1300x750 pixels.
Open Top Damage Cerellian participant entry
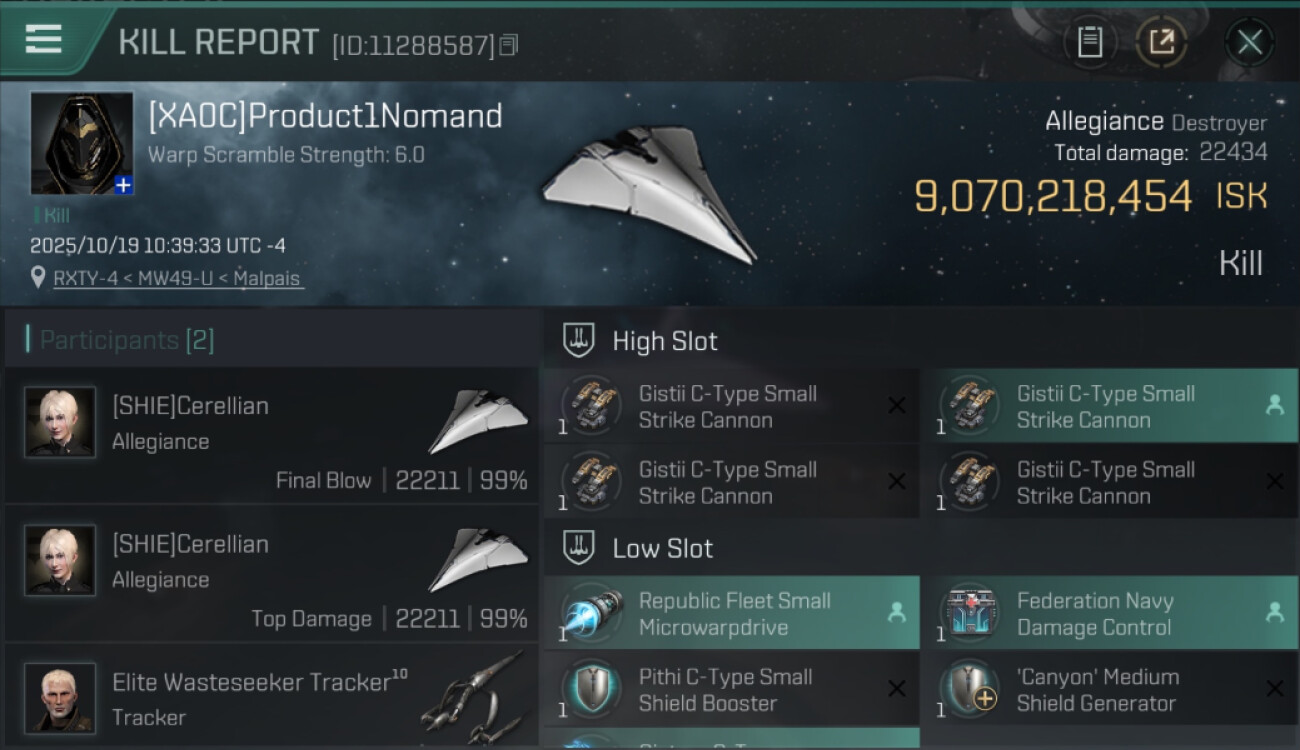(271, 574)
